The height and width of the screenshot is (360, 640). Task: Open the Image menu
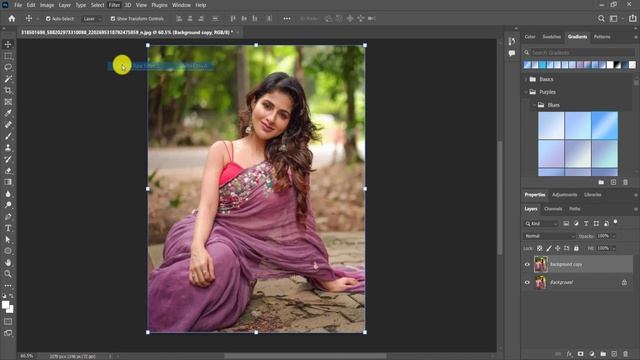tap(47, 5)
